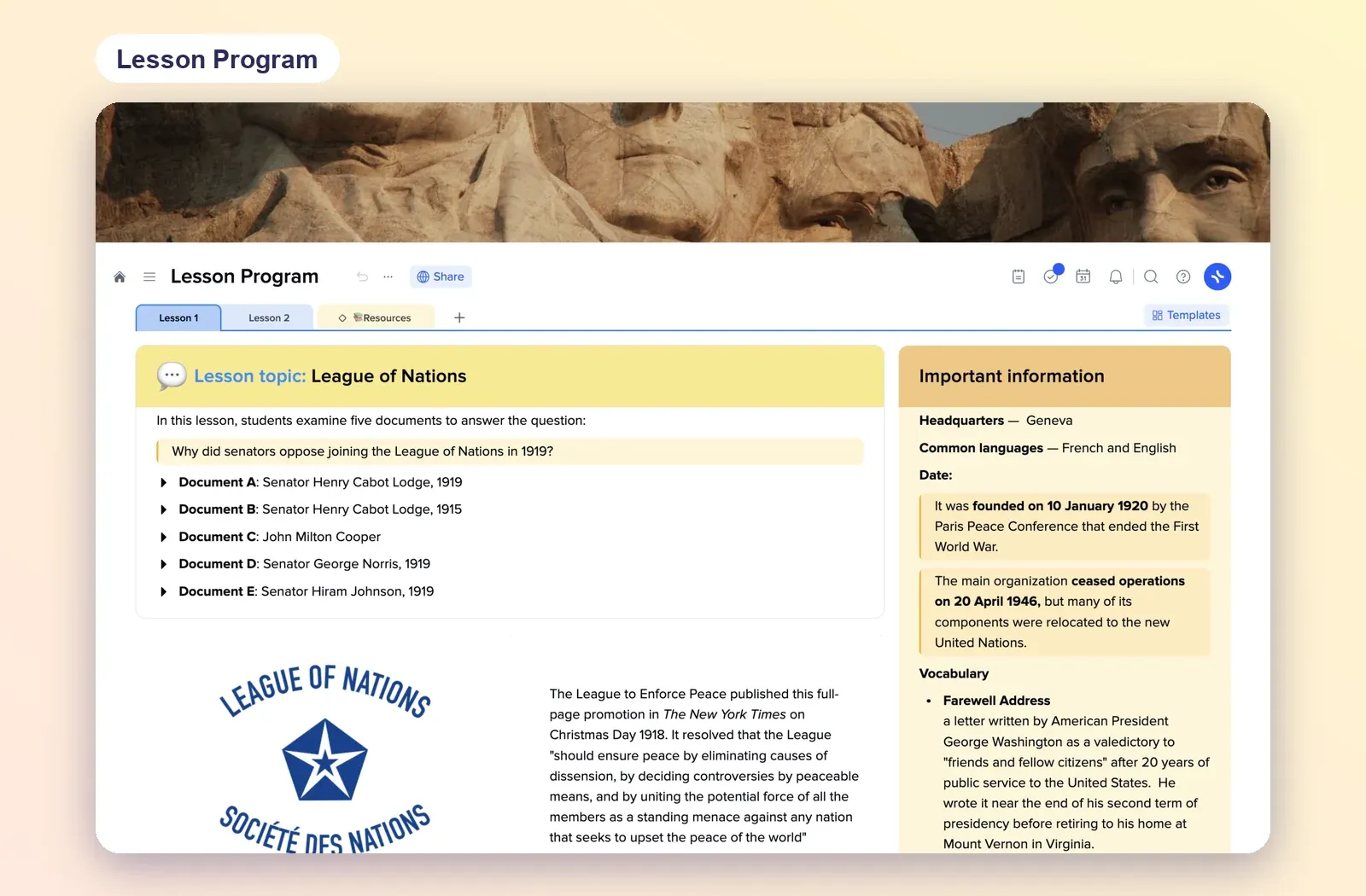Click the speech bubble icon by Lesson topic
Screen dimensions: 1366x896
(172, 375)
